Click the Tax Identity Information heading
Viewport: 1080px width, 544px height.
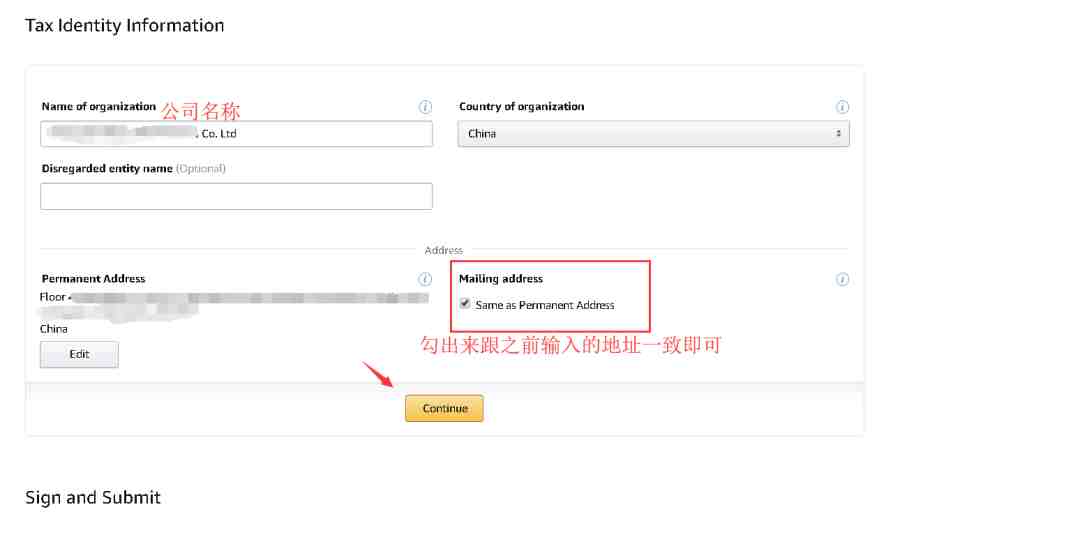point(125,25)
